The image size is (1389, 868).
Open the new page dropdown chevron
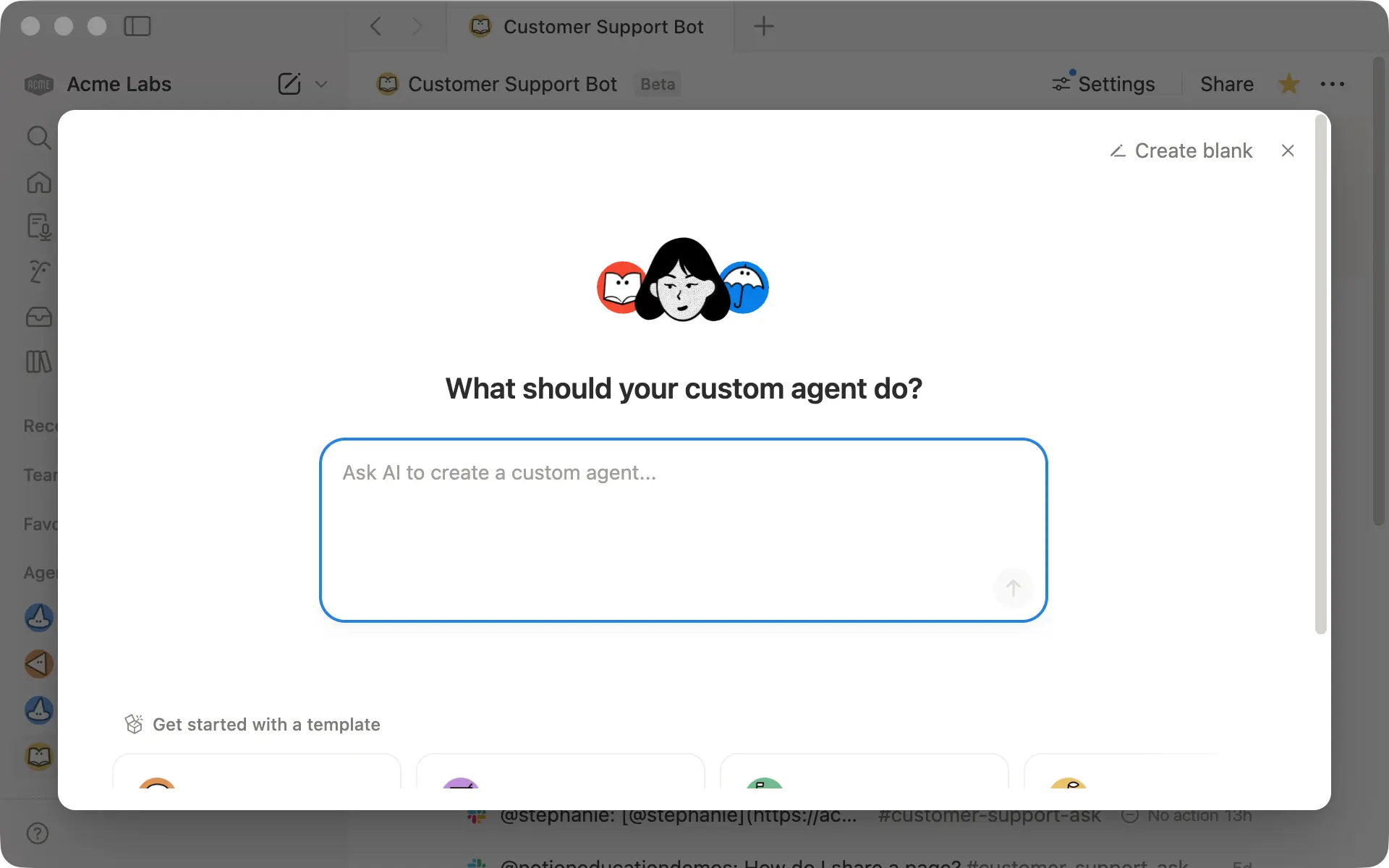321,84
